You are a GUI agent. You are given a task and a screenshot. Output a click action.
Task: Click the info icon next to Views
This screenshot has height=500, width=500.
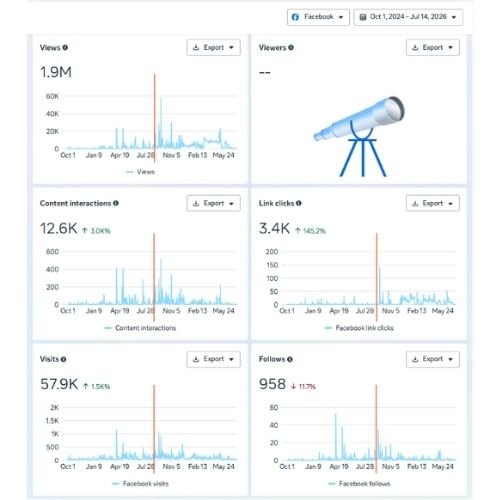pyautogui.click(x=65, y=48)
